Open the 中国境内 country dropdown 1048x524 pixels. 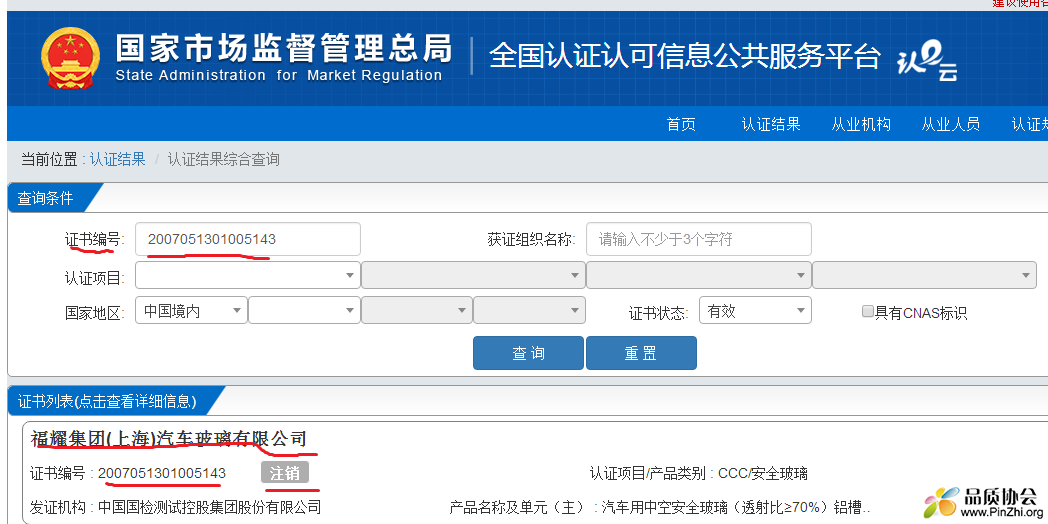pyautogui.click(x=192, y=310)
